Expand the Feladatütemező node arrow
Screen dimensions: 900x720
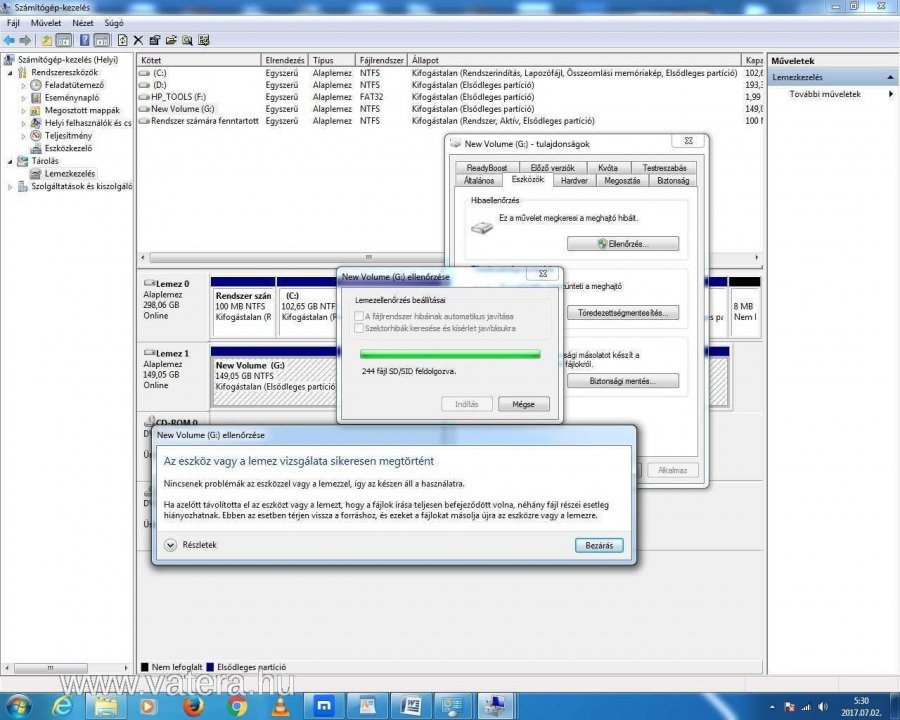coord(24,86)
